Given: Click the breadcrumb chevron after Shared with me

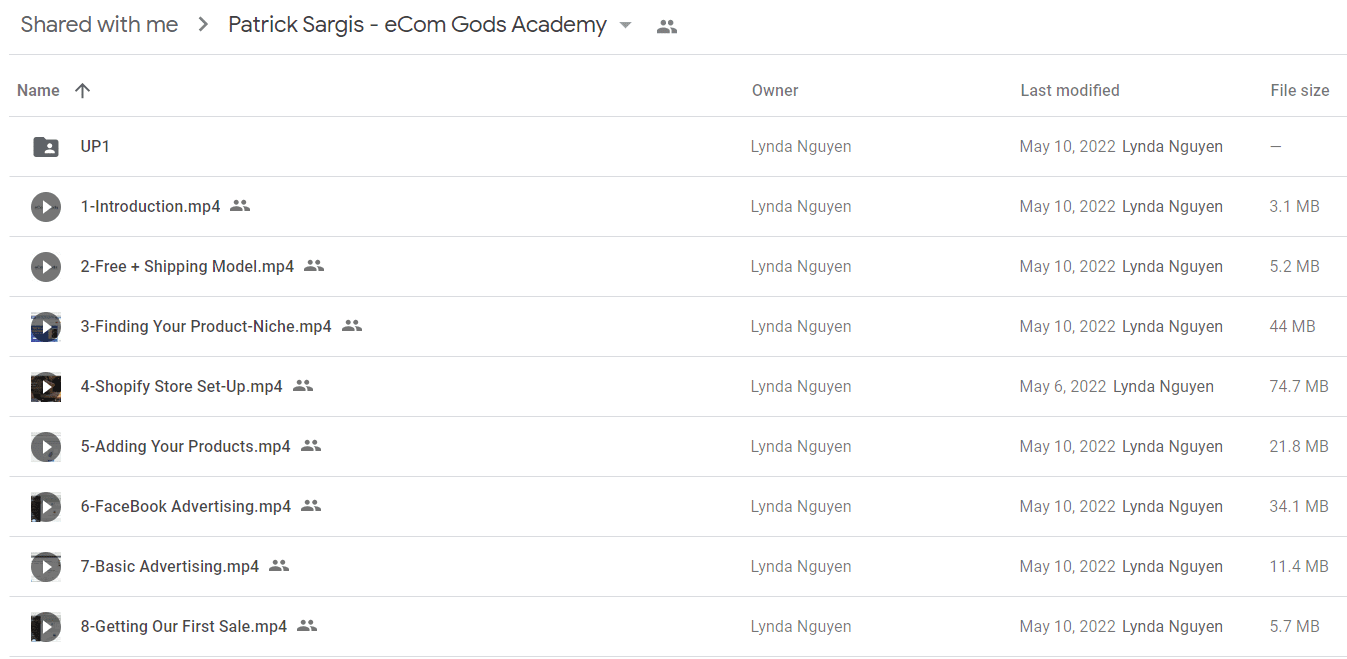Looking at the screenshot, I should [x=204, y=25].
